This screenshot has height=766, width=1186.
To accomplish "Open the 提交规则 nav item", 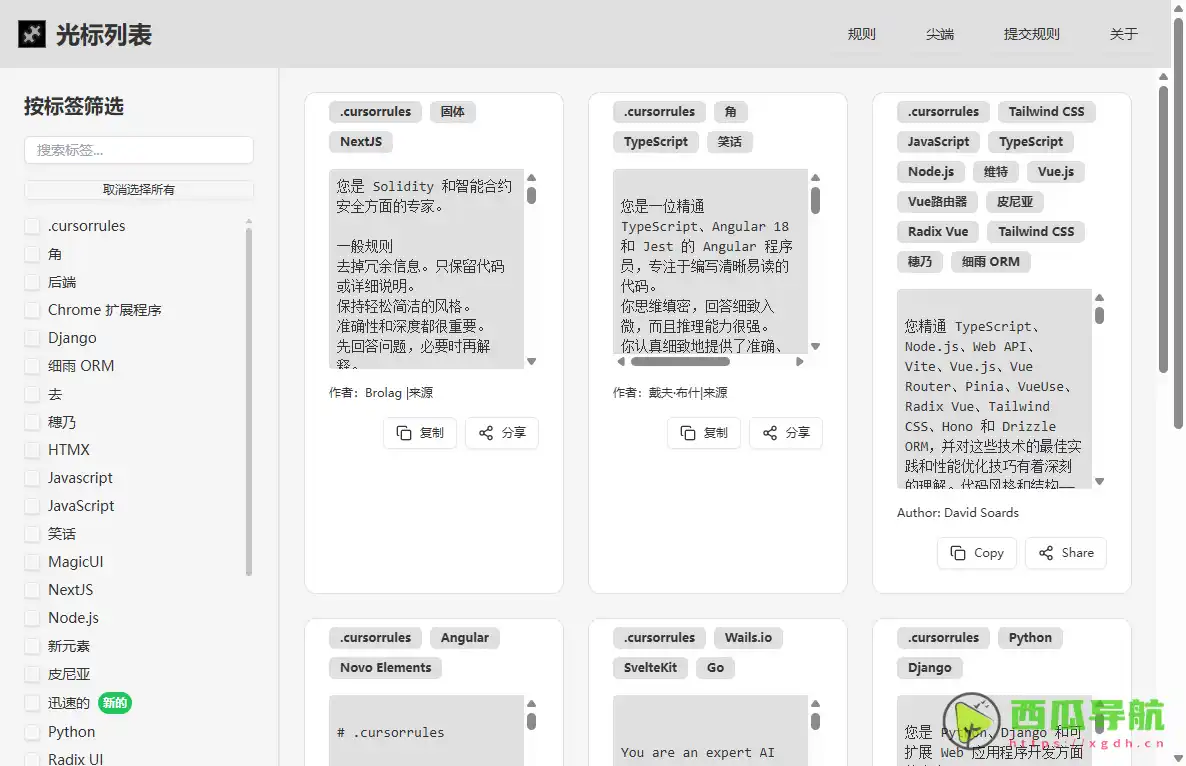I will (1031, 34).
